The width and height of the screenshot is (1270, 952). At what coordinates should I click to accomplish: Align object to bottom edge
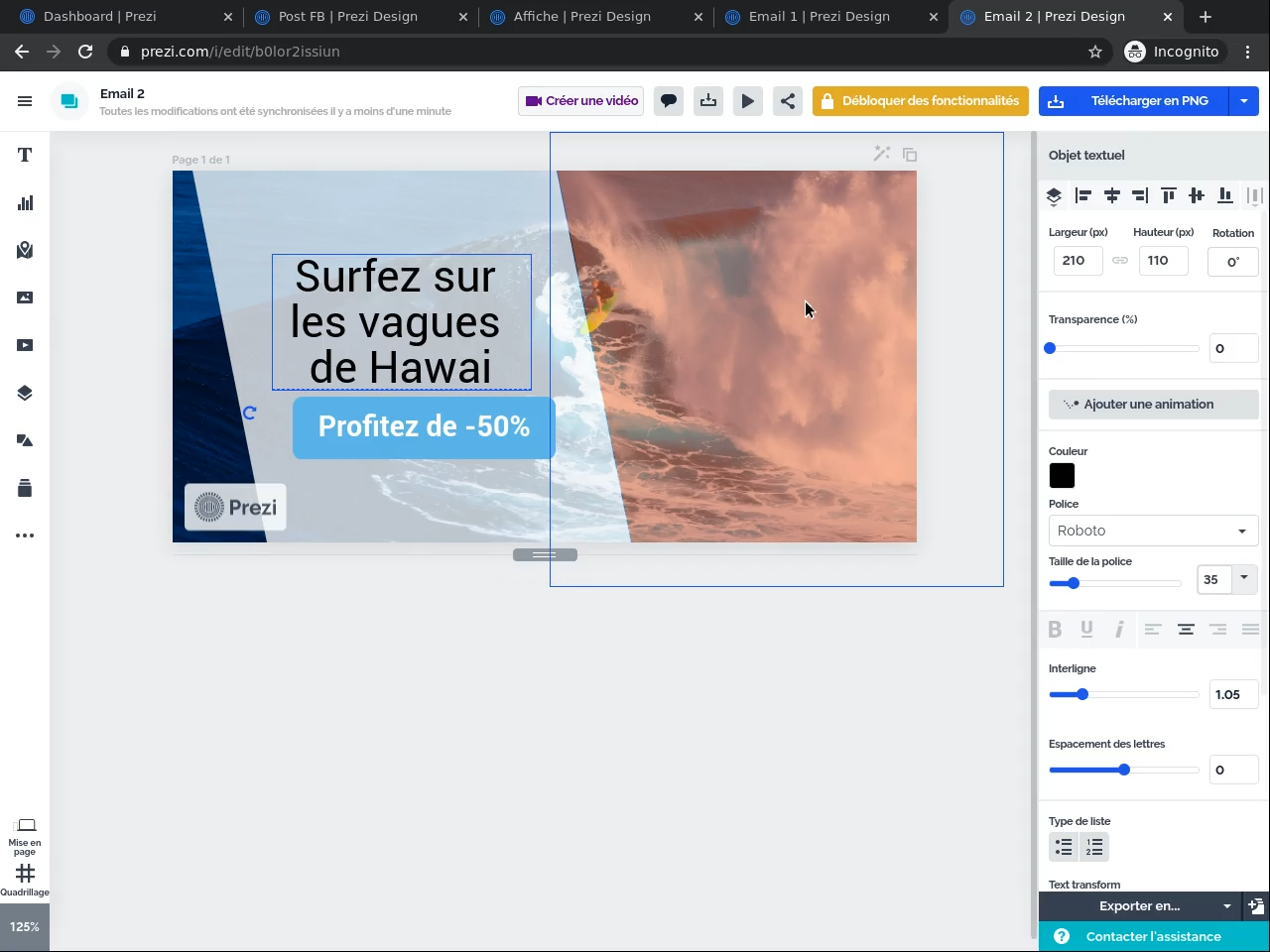click(x=1225, y=196)
